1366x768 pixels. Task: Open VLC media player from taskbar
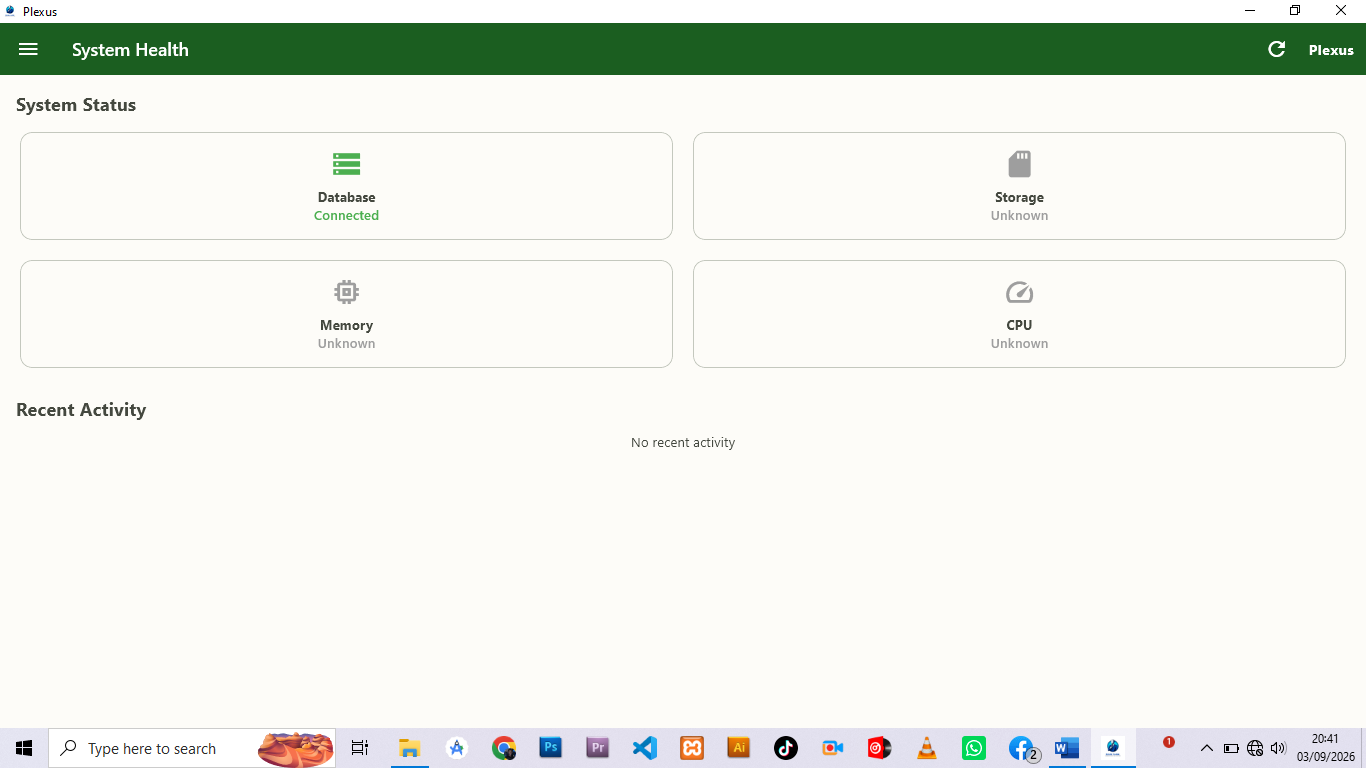(x=927, y=748)
